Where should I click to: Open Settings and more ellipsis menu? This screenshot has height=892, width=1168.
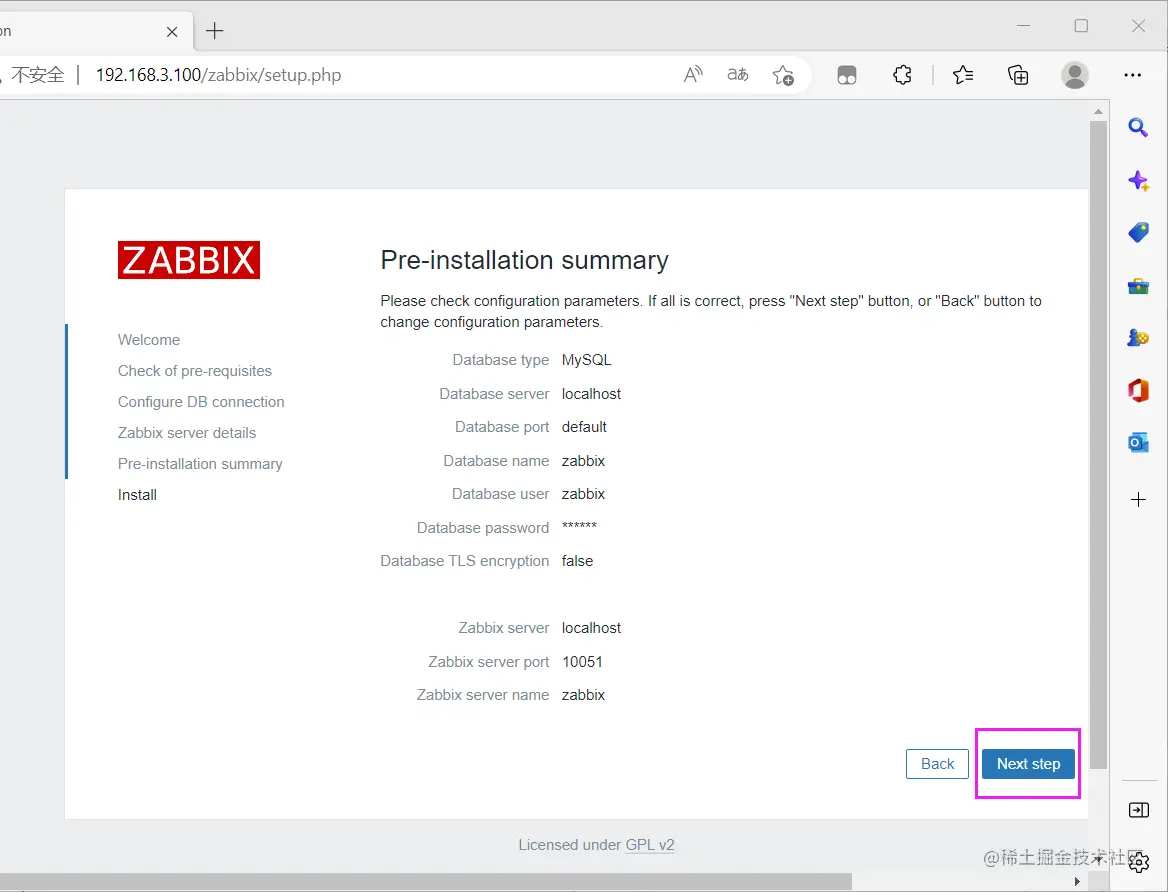(1132, 75)
